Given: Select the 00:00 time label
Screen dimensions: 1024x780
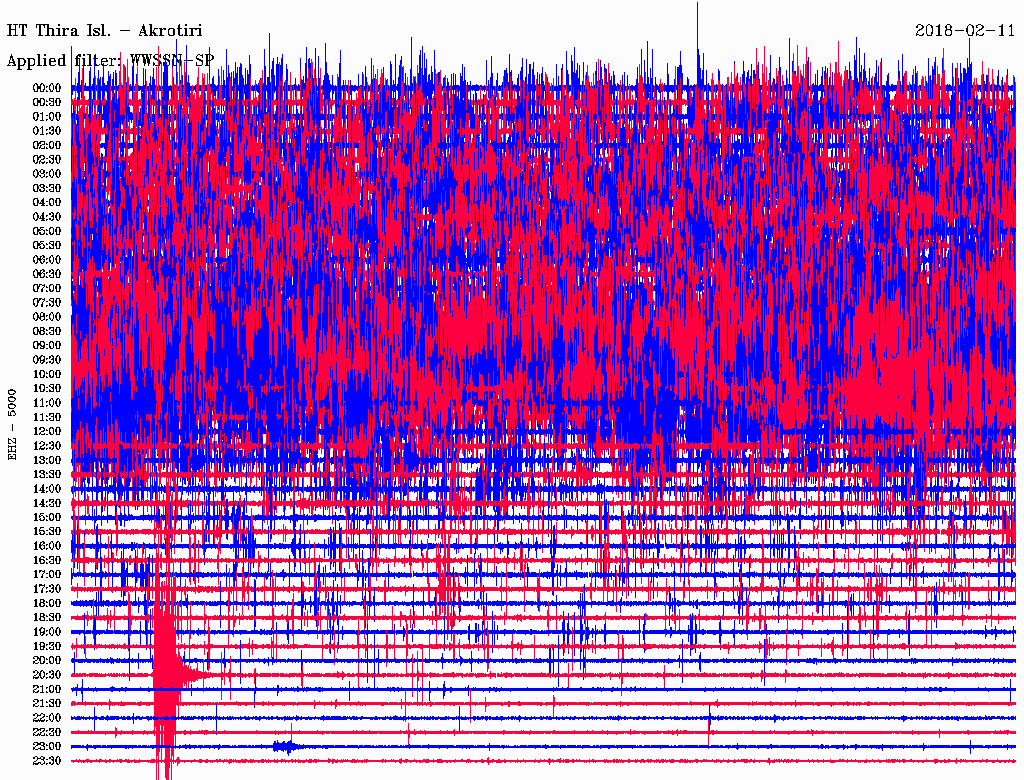Looking at the screenshot, I should click(x=47, y=88).
